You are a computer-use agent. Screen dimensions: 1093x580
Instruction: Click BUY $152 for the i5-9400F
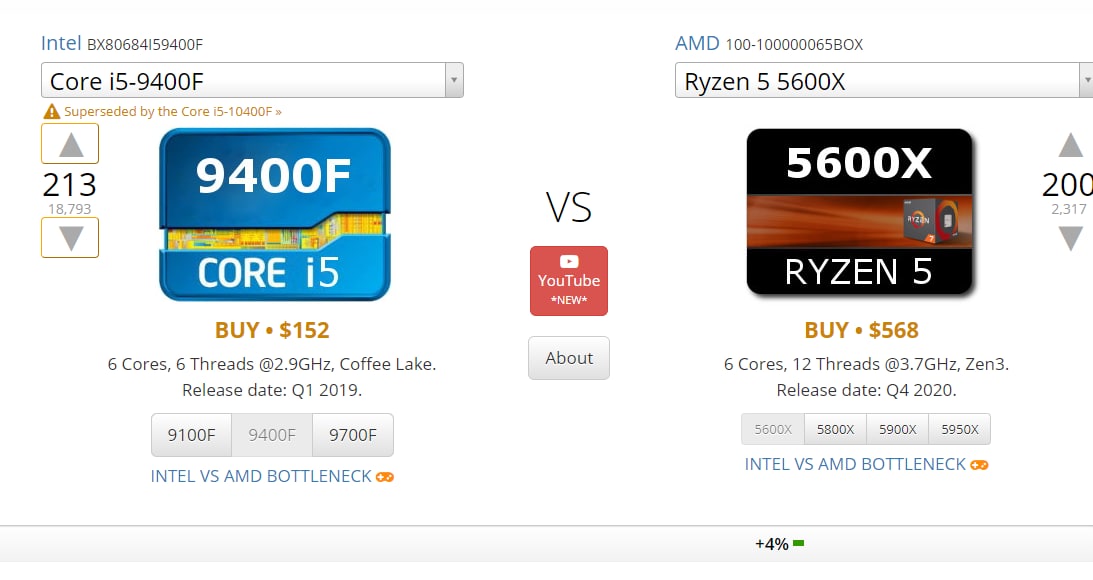coord(272,330)
